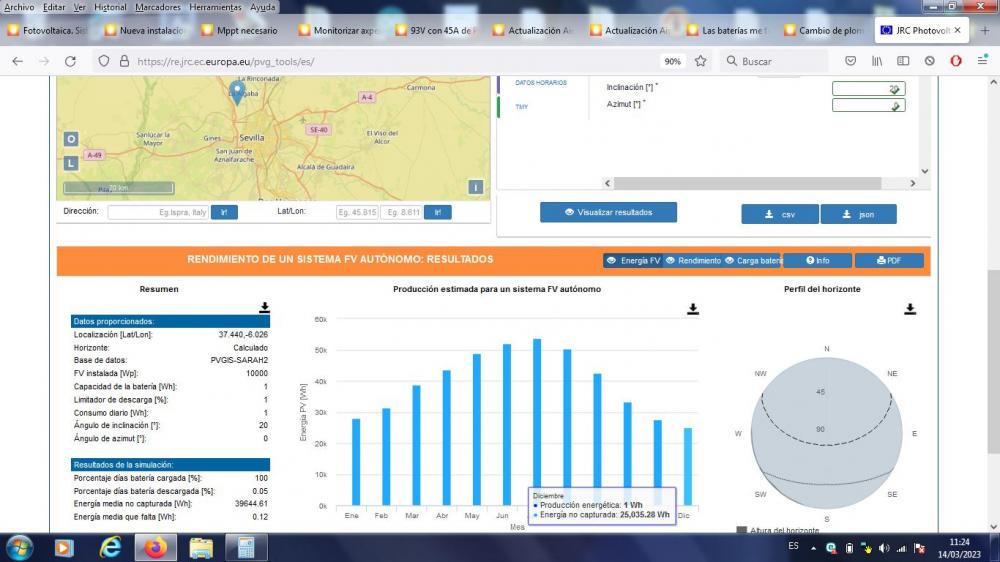The height and width of the screenshot is (562, 1000).
Task: Switch to the Nueva instalacio tab
Action: 145,30
